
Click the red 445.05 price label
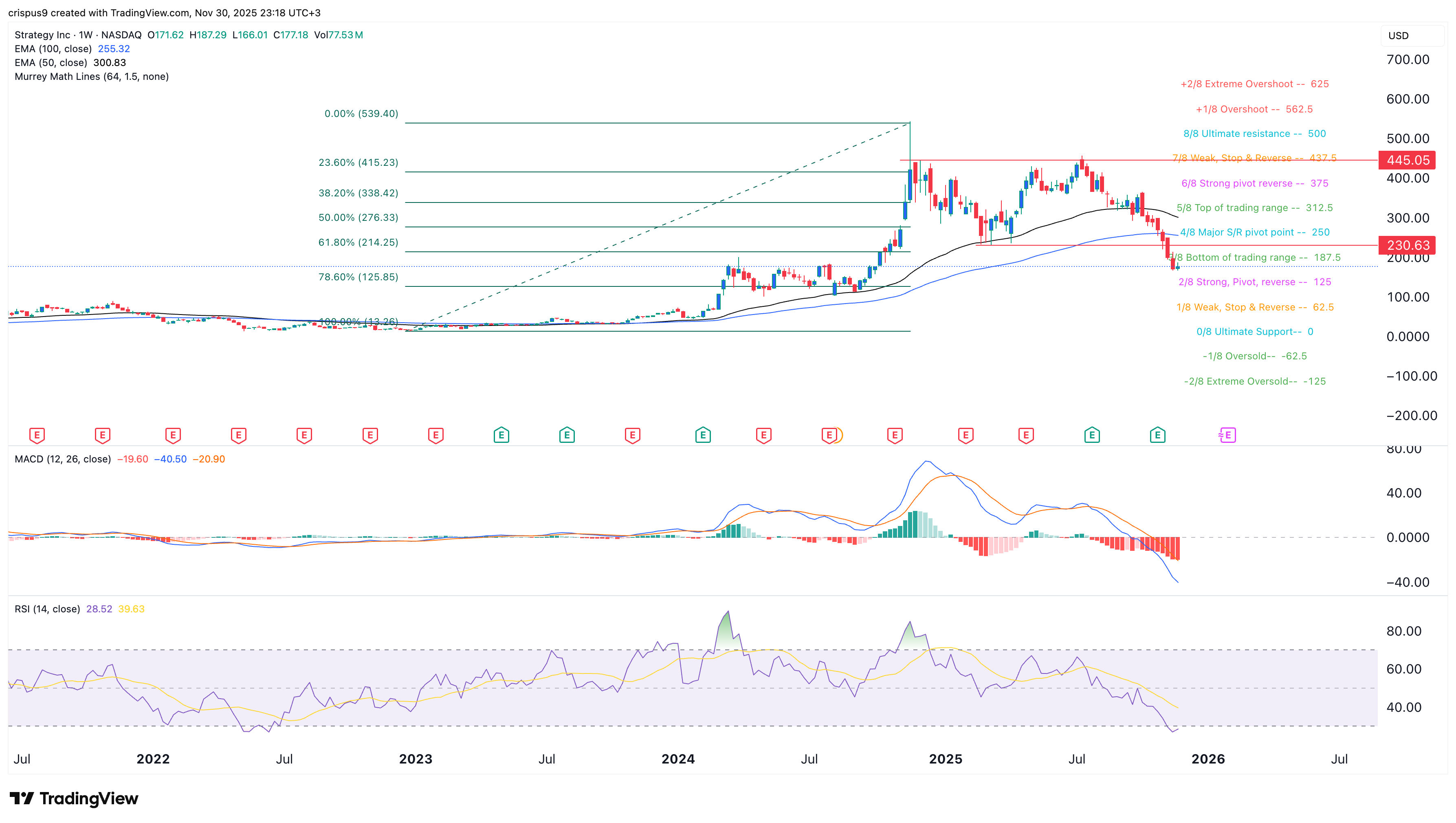pyautogui.click(x=1407, y=160)
